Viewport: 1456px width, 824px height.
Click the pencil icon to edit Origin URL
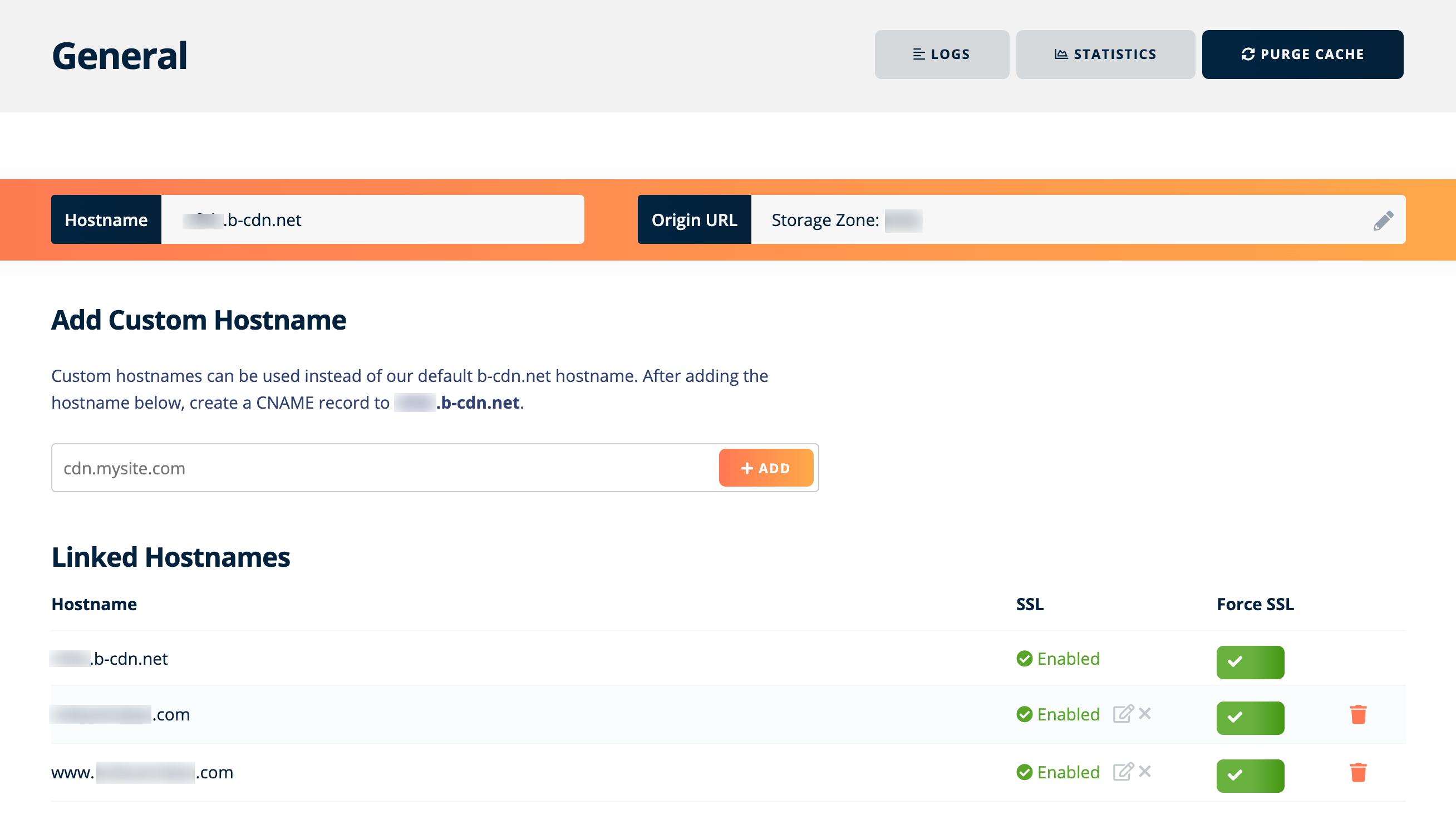pos(1383,220)
